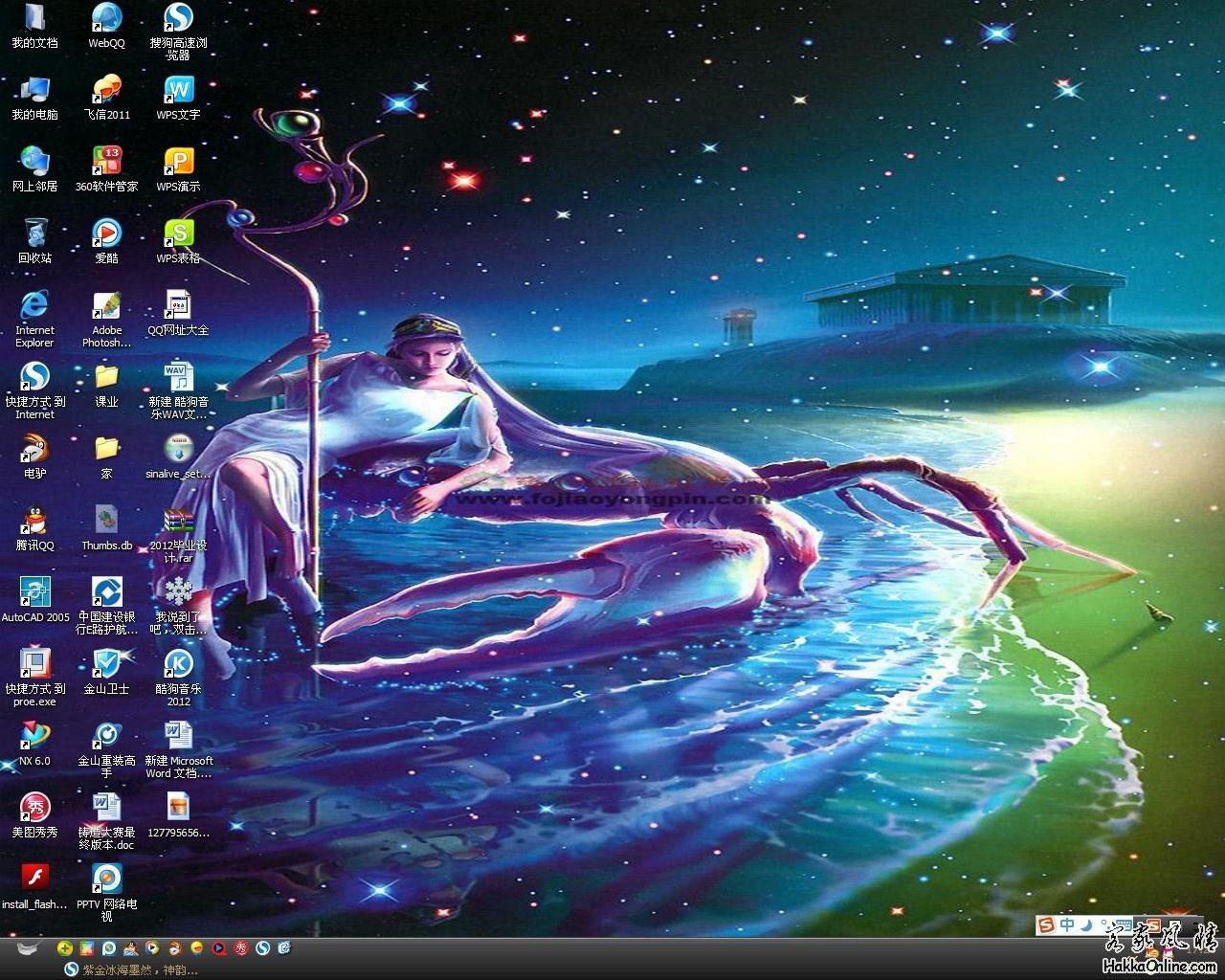The width and height of the screenshot is (1225, 980).
Task: Select the 快捷方式 到 proe.exe shortcut
Action: click(34, 678)
